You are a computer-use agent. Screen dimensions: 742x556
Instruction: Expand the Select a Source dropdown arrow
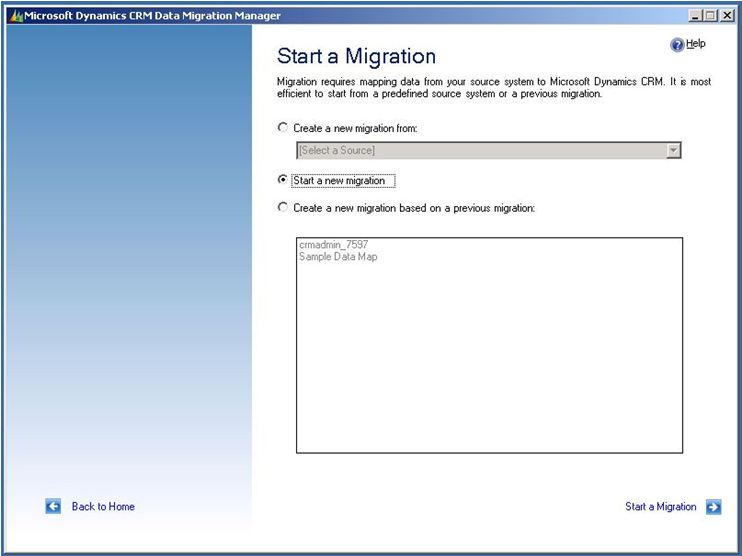click(x=673, y=150)
